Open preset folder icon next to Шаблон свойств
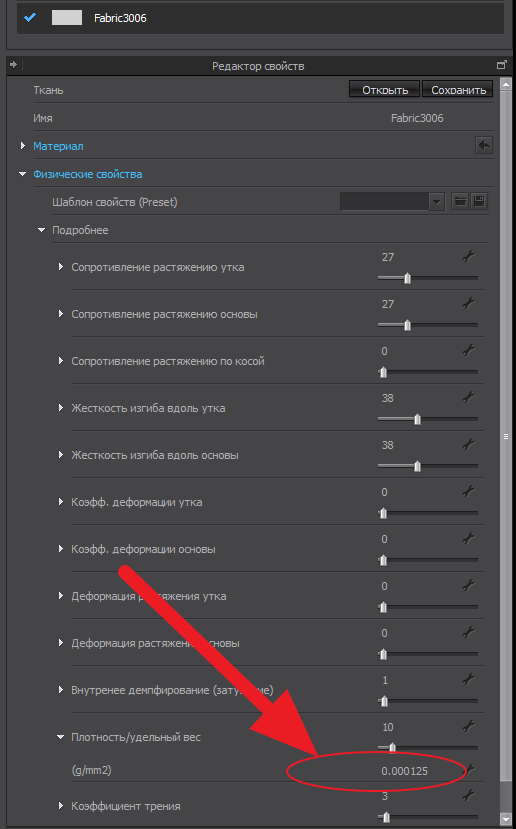Viewport: 516px width, 829px height. (x=460, y=201)
